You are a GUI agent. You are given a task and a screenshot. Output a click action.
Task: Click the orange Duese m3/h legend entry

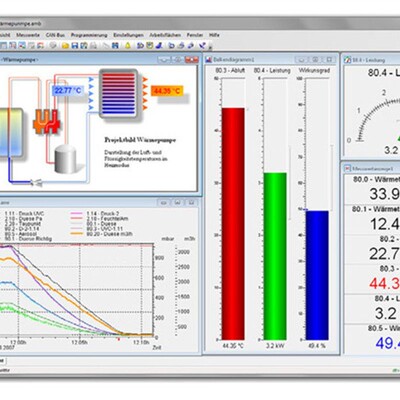pyautogui.click(x=102, y=234)
